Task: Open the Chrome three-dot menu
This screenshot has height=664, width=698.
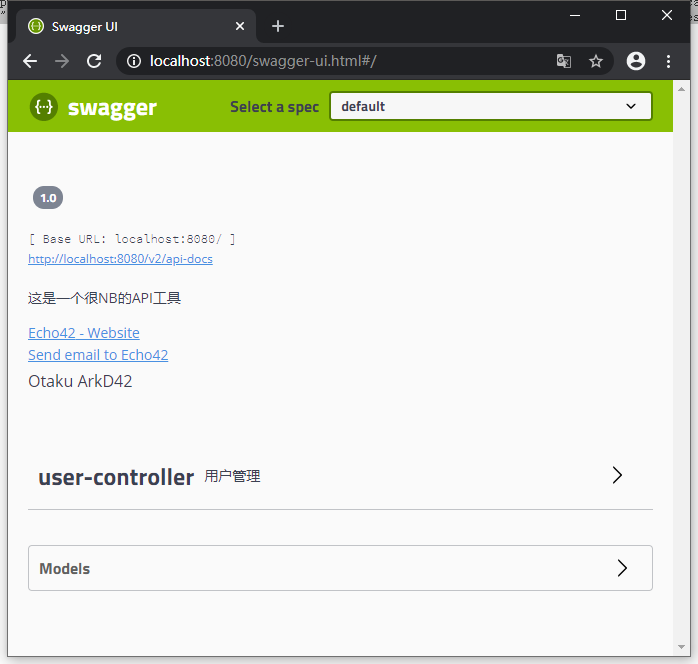Action: (x=668, y=61)
